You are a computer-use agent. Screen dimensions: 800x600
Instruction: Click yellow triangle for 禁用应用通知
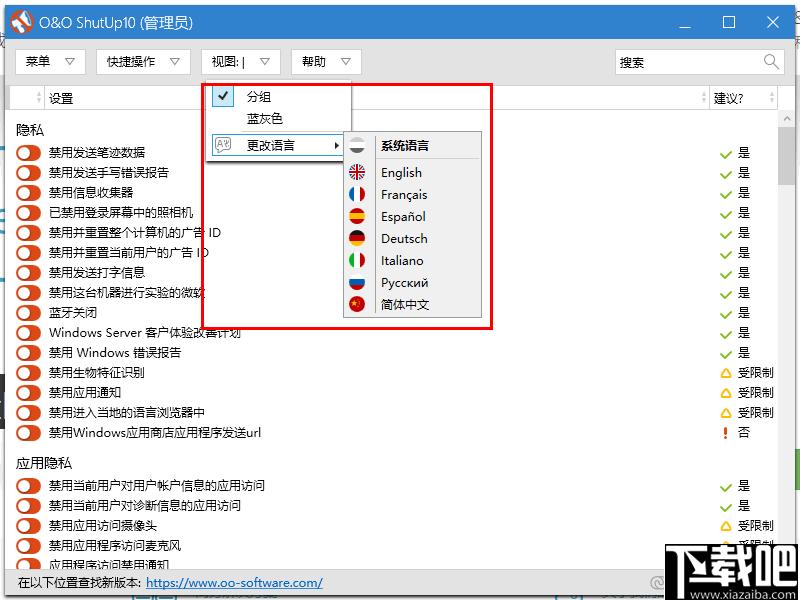[726, 393]
